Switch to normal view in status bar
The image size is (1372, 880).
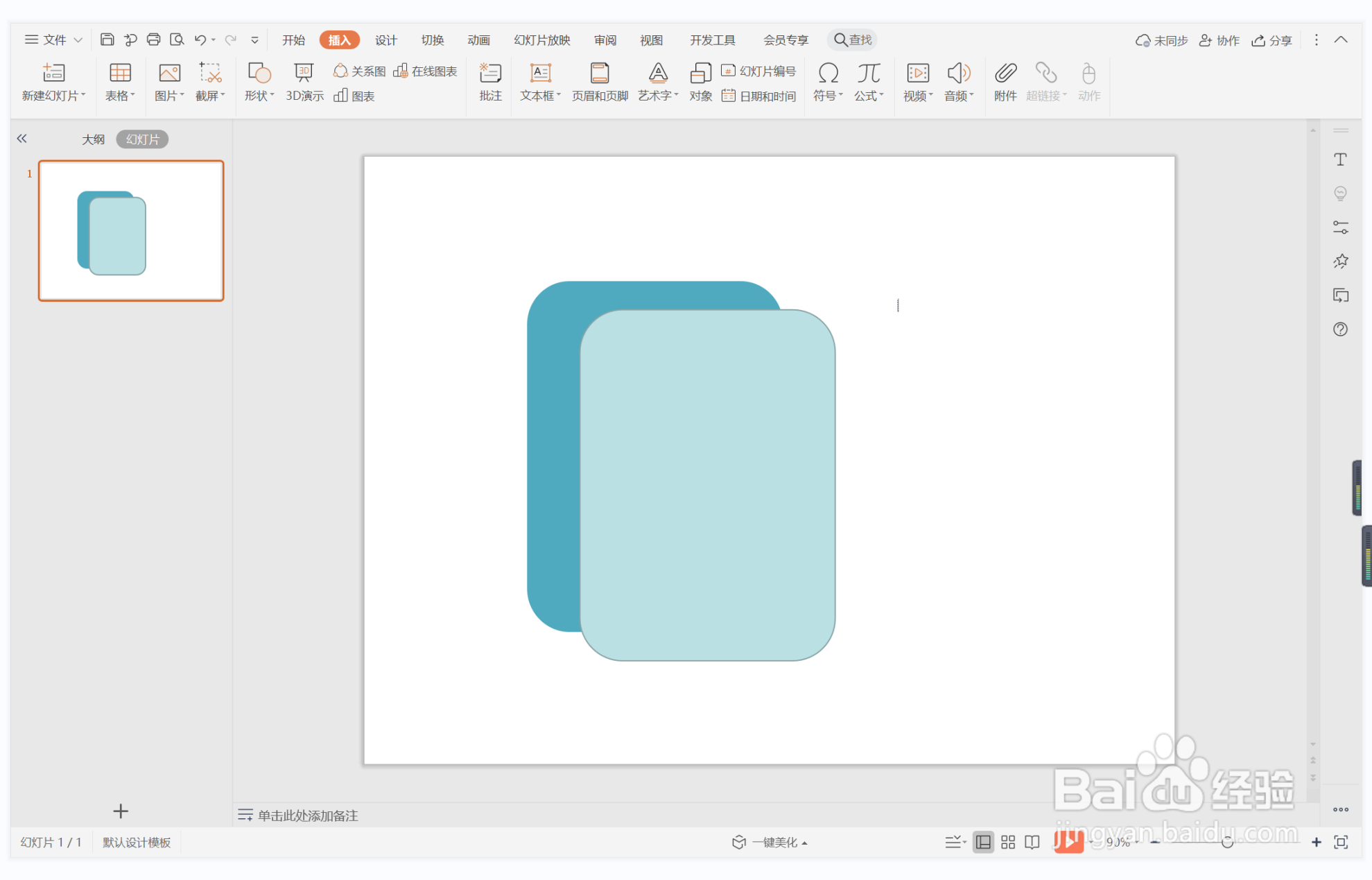tap(983, 842)
